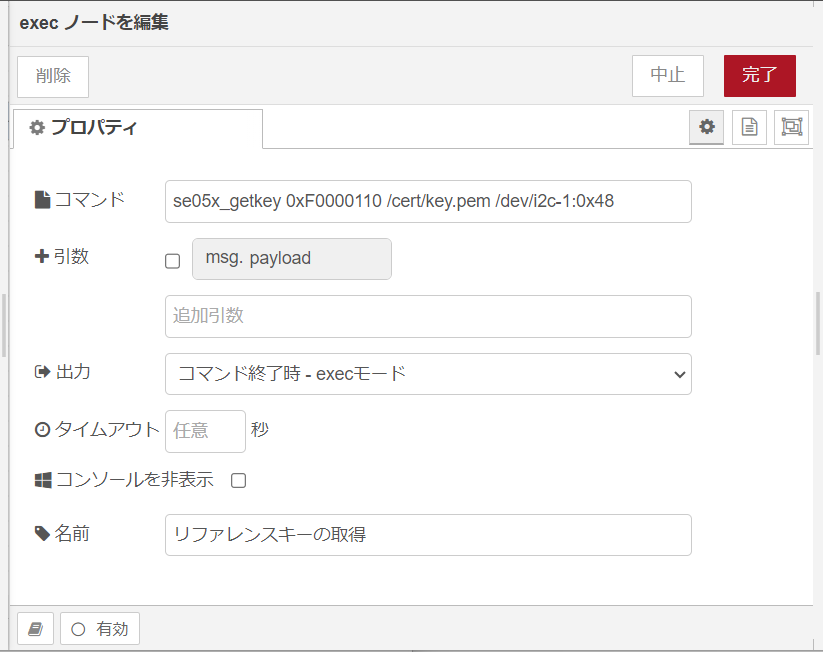Focus the 追加引数 extra arguments field
This screenshot has height=652, width=823.
[x=428, y=317]
